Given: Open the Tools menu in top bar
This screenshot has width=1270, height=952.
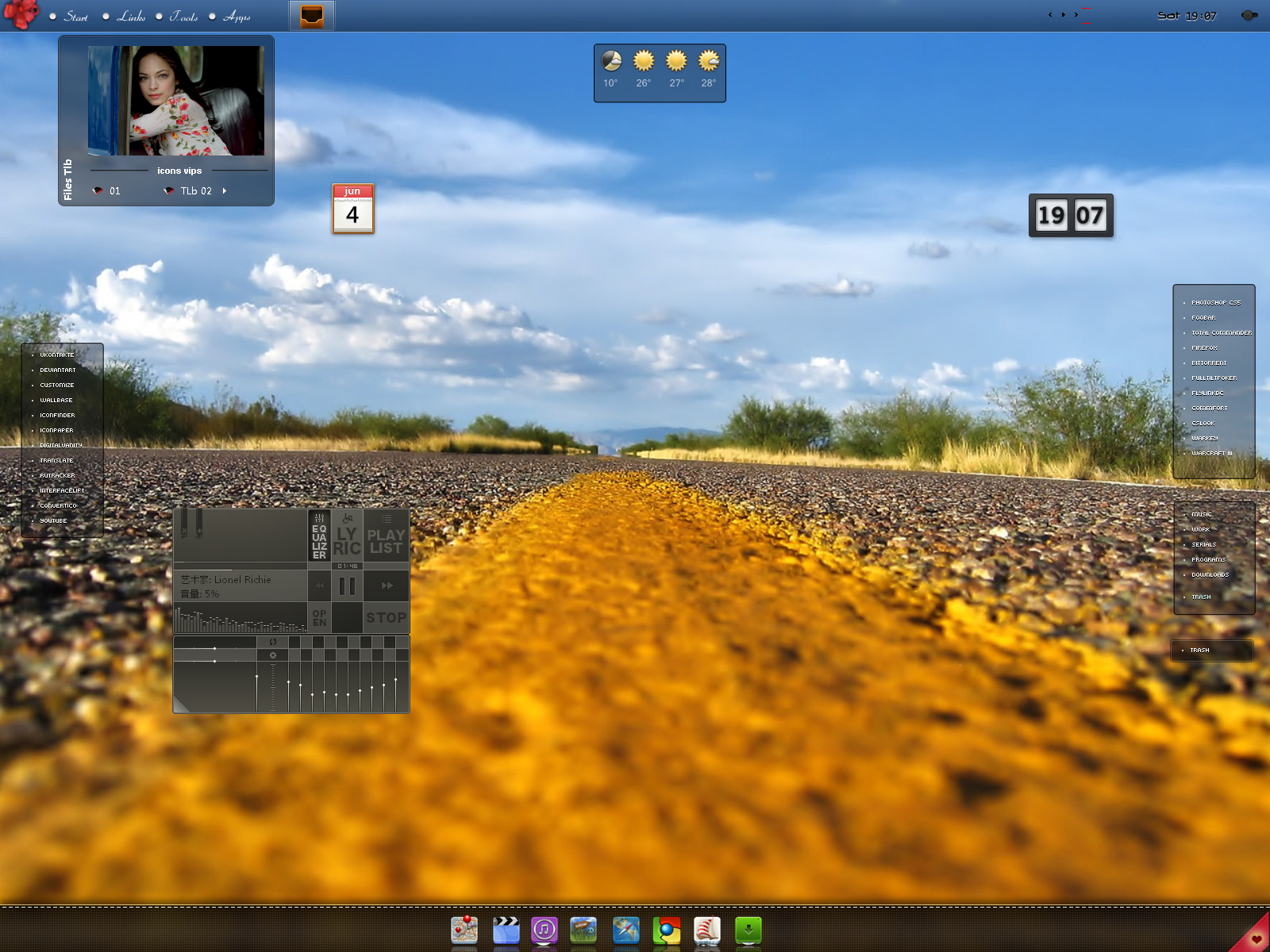Looking at the screenshot, I should pos(183,17).
